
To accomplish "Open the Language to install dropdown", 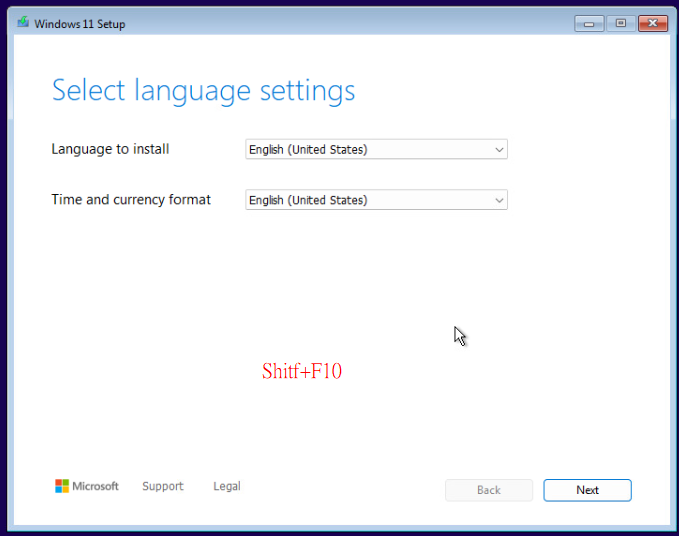I will point(376,149).
